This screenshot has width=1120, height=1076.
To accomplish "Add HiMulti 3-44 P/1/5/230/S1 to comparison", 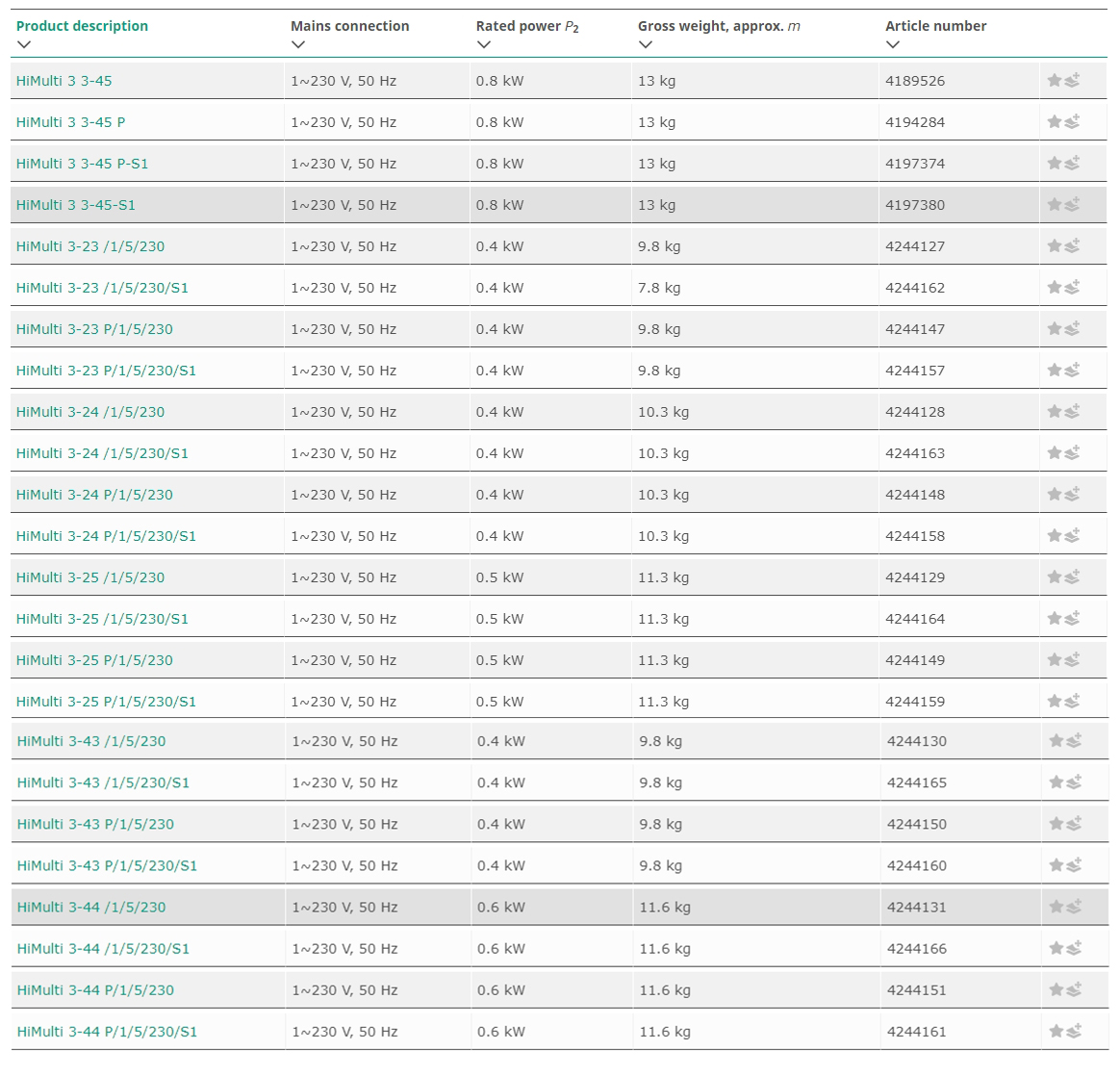I will 1074,1031.
